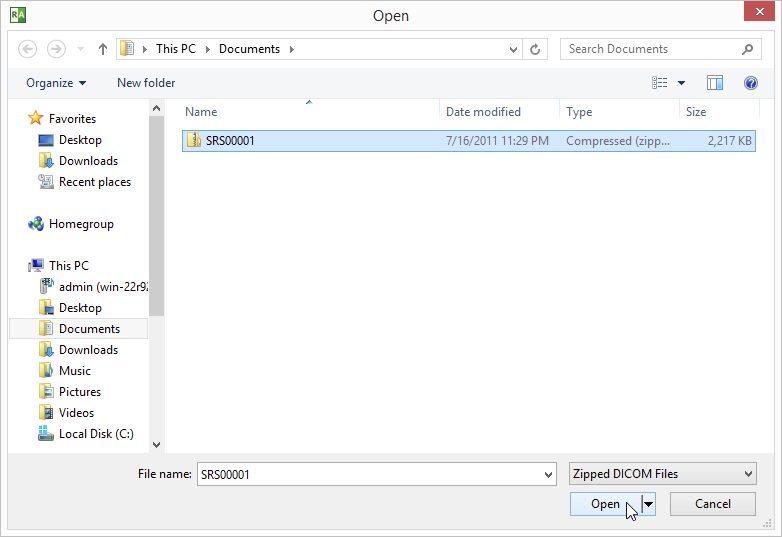Select the Homegroup icon in sidebar
782x537 pixels.
36,224
